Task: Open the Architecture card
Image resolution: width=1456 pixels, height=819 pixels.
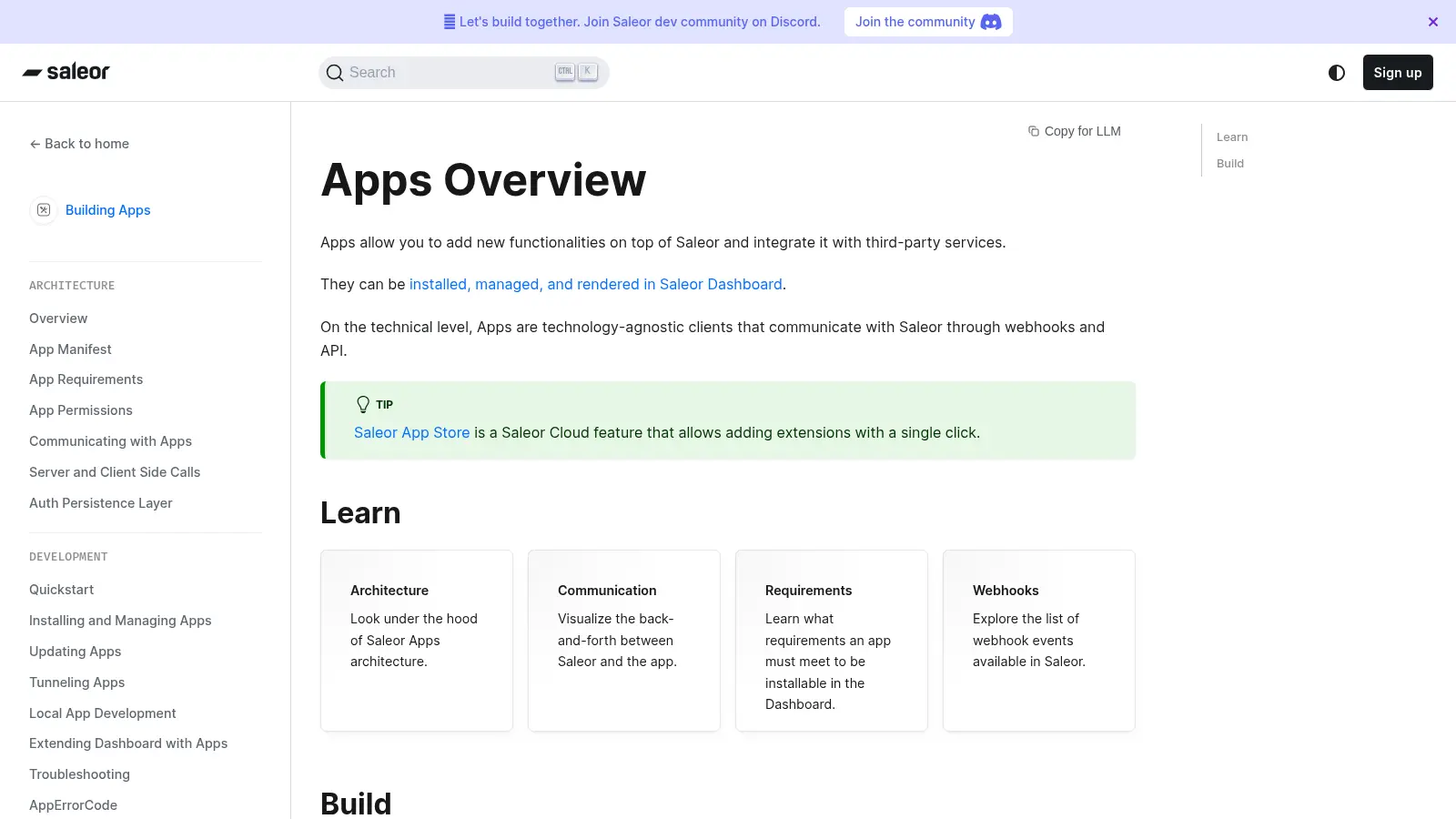Action: tap(417, 641)
